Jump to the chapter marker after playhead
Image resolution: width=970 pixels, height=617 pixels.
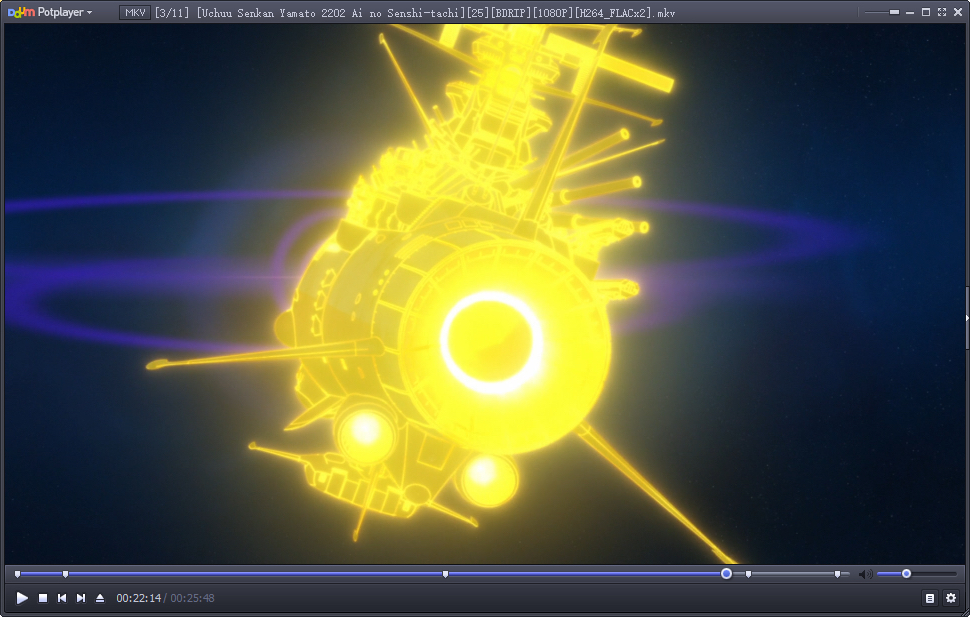click(x=749, y=574)
